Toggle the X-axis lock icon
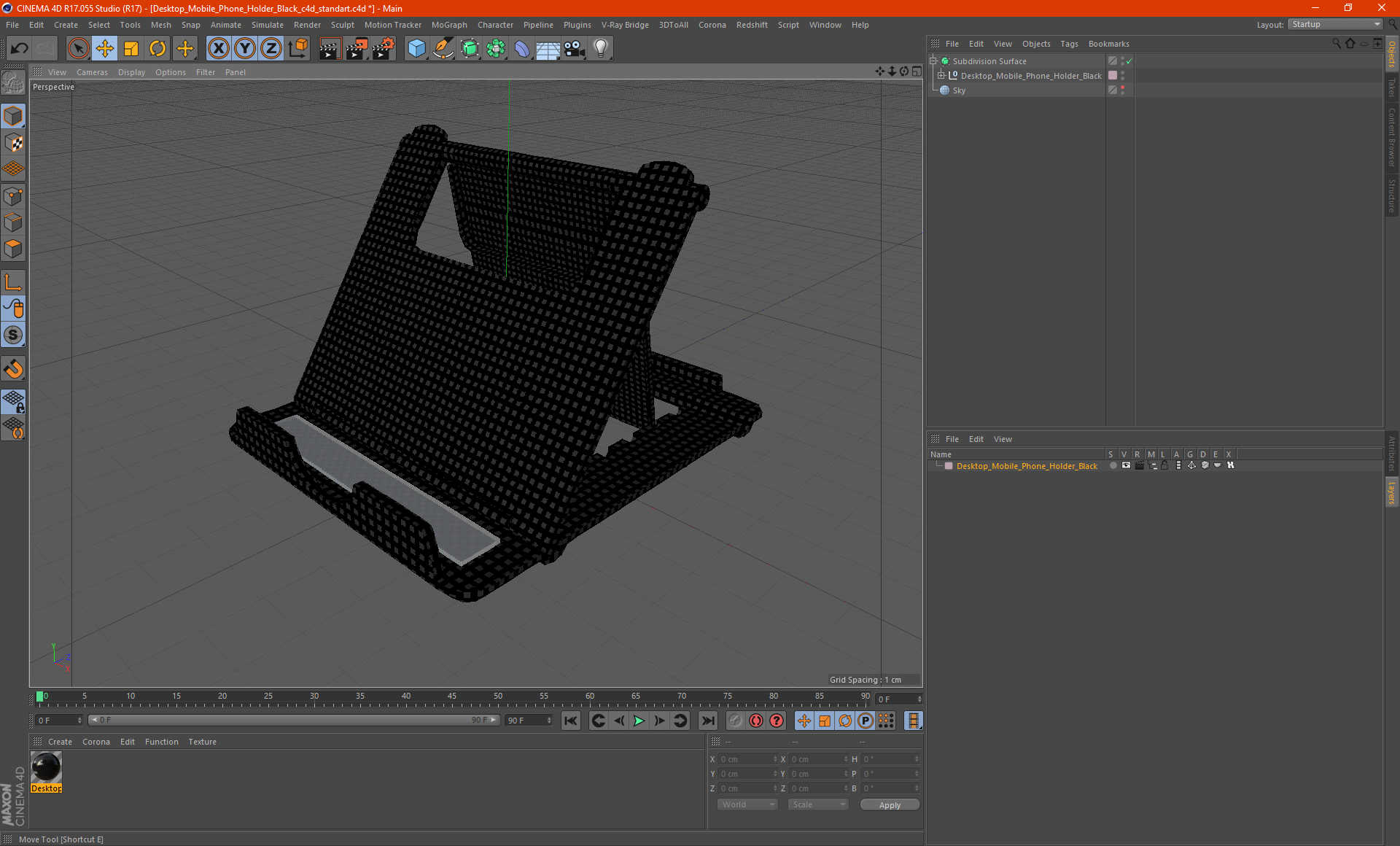Image resolution: width=1400 pixels, height=846 pixels. (218, 49)
